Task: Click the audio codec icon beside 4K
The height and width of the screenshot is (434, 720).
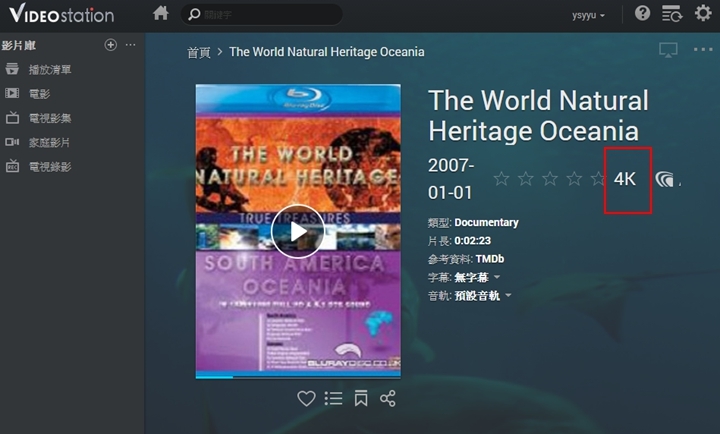Action: [665, 179]
